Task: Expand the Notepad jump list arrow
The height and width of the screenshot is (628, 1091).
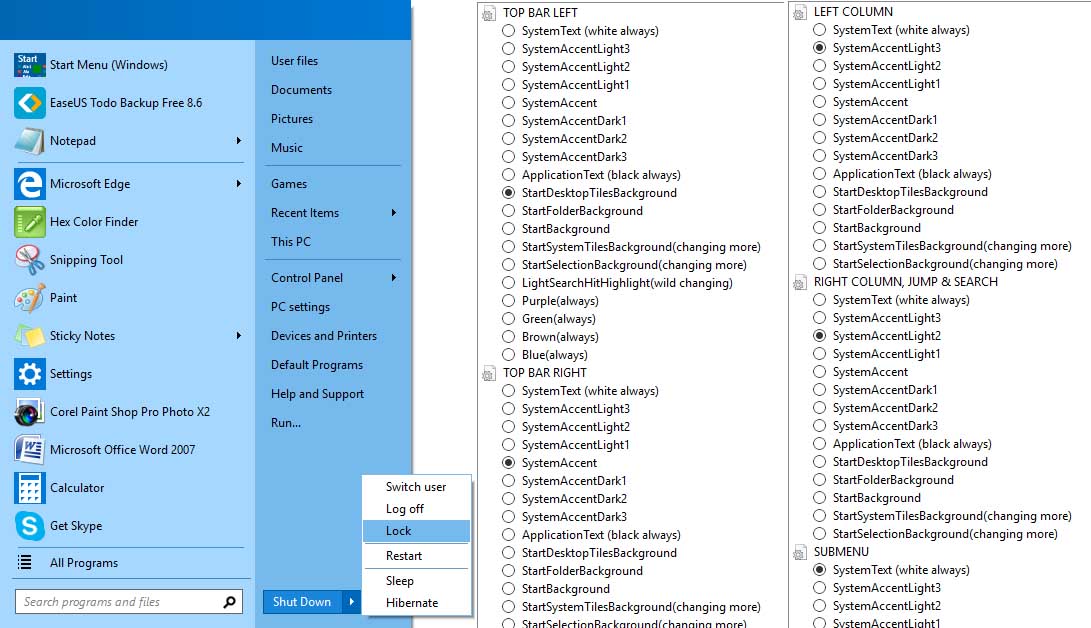Action: pos(239,140)
